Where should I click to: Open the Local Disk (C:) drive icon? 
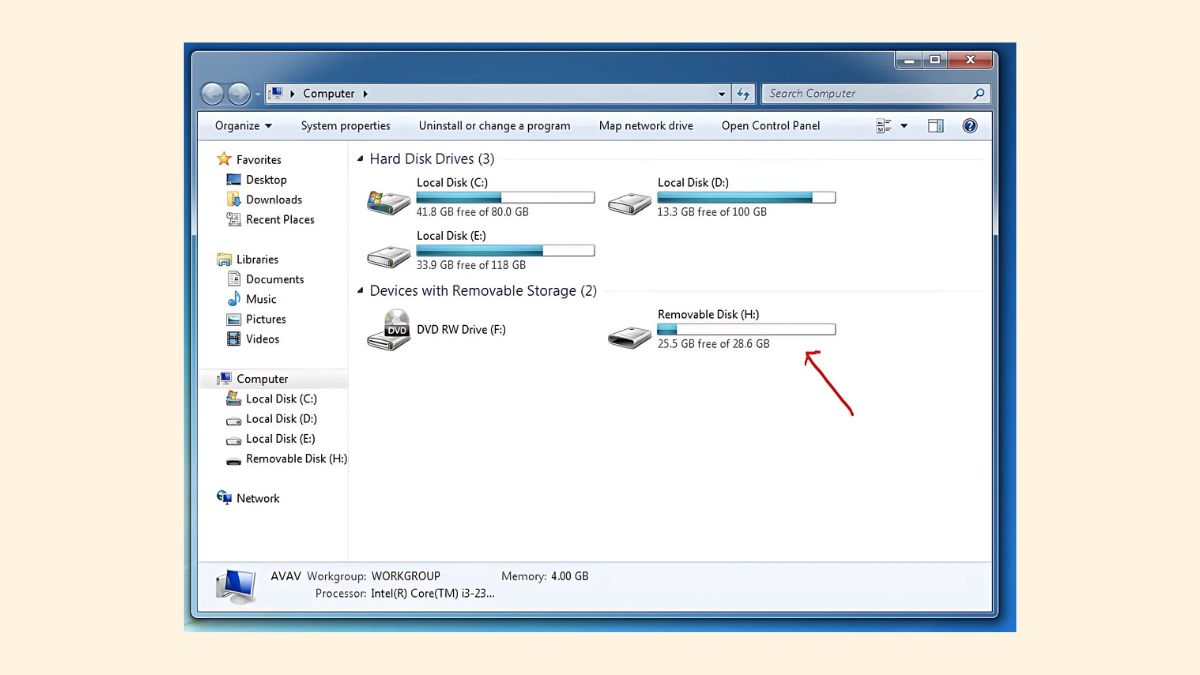[388, 200]
